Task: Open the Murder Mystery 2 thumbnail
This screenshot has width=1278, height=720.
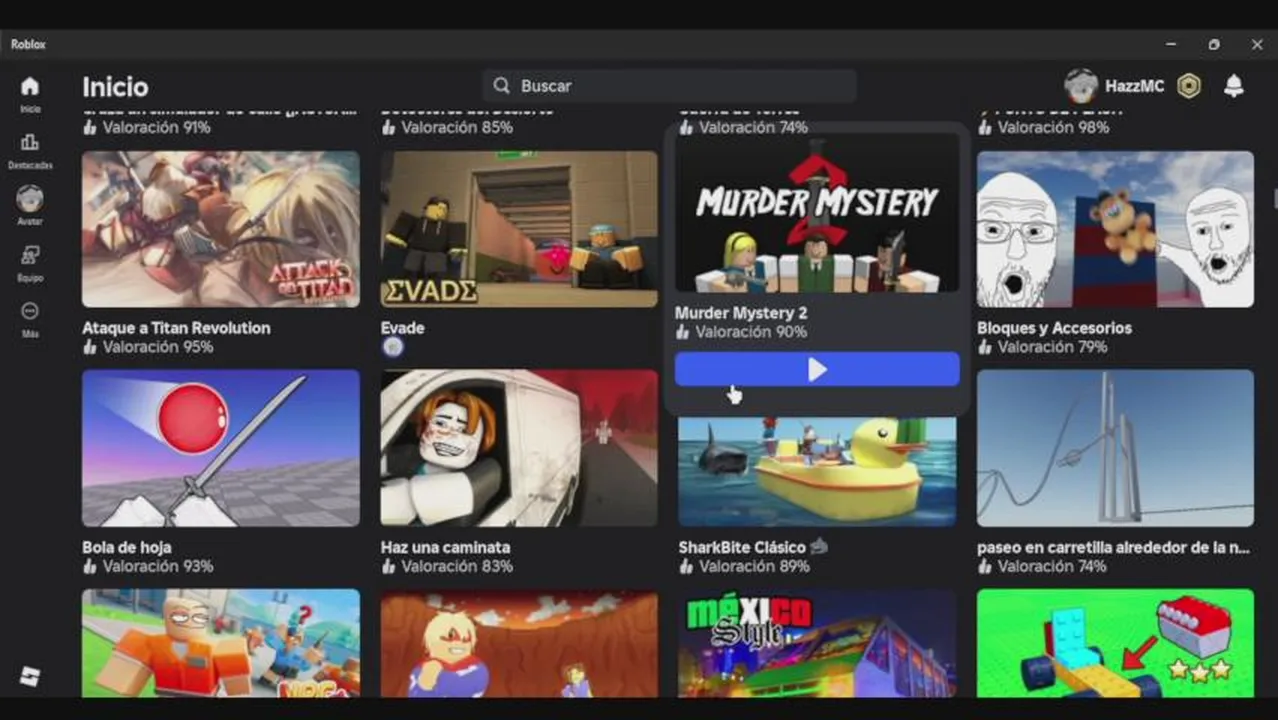Action: (817, 214)
